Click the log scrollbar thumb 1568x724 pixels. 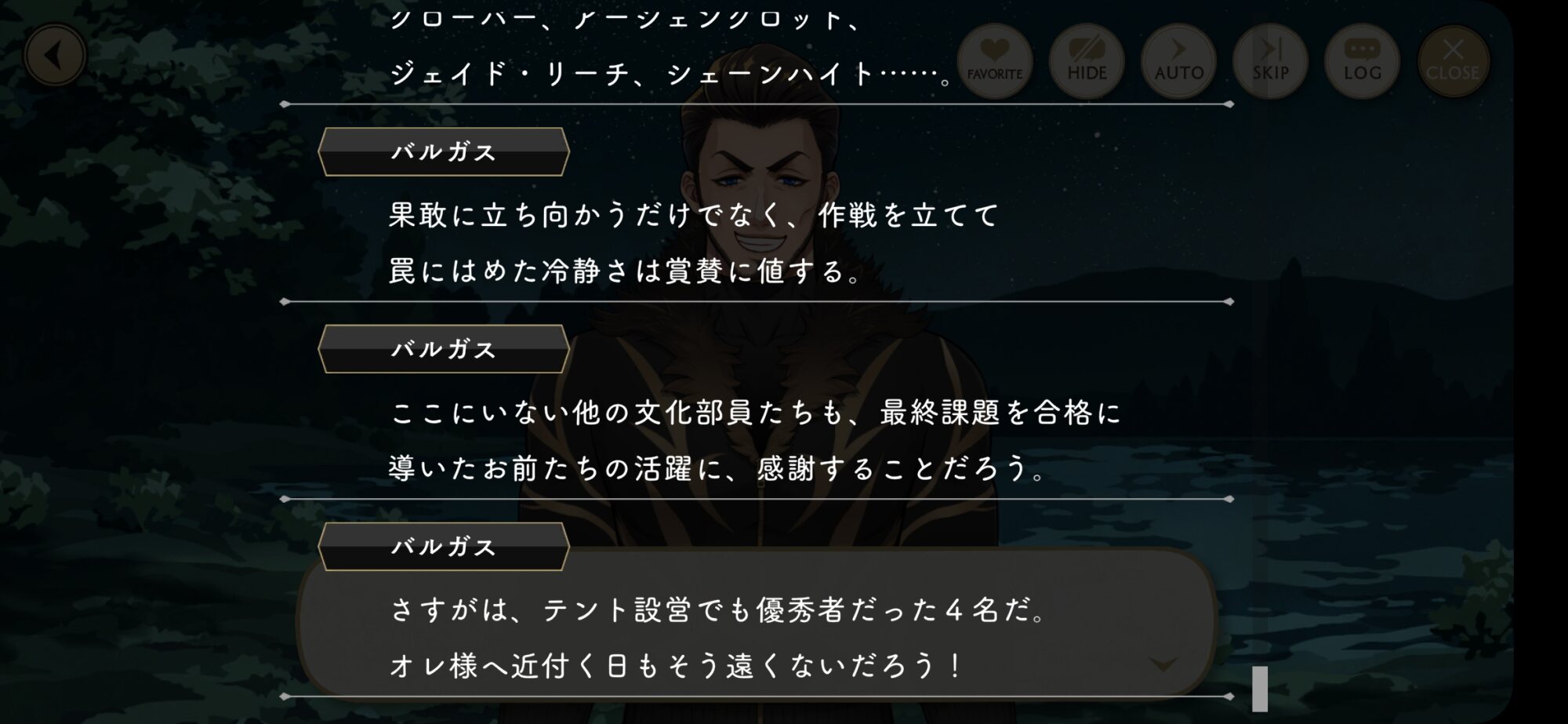tap(1260, 689)
